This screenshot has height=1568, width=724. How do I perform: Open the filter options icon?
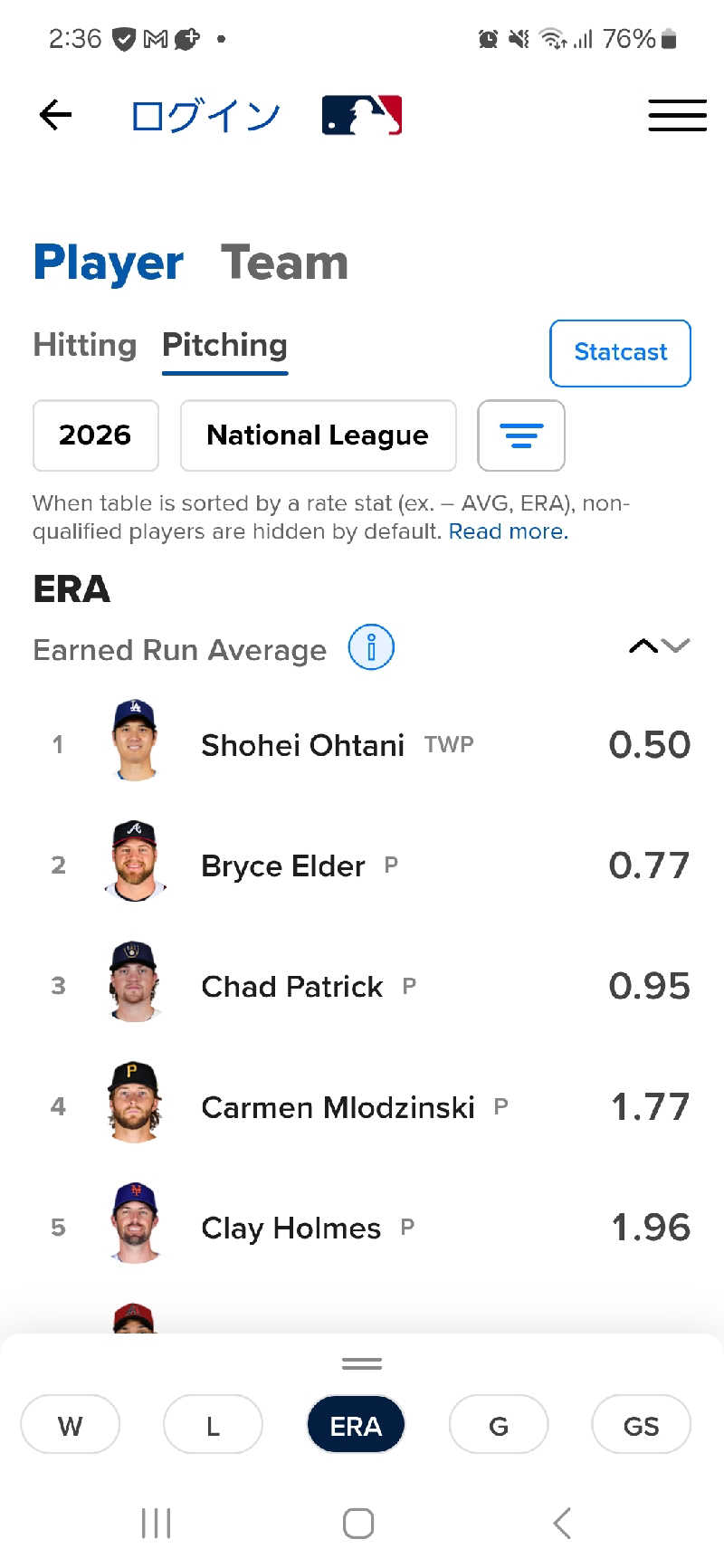coord(521,435)
